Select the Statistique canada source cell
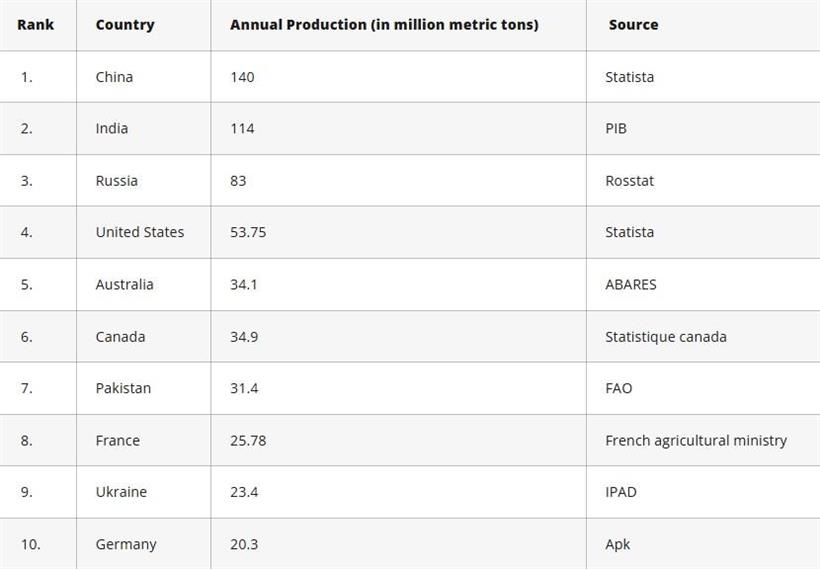 666,337
